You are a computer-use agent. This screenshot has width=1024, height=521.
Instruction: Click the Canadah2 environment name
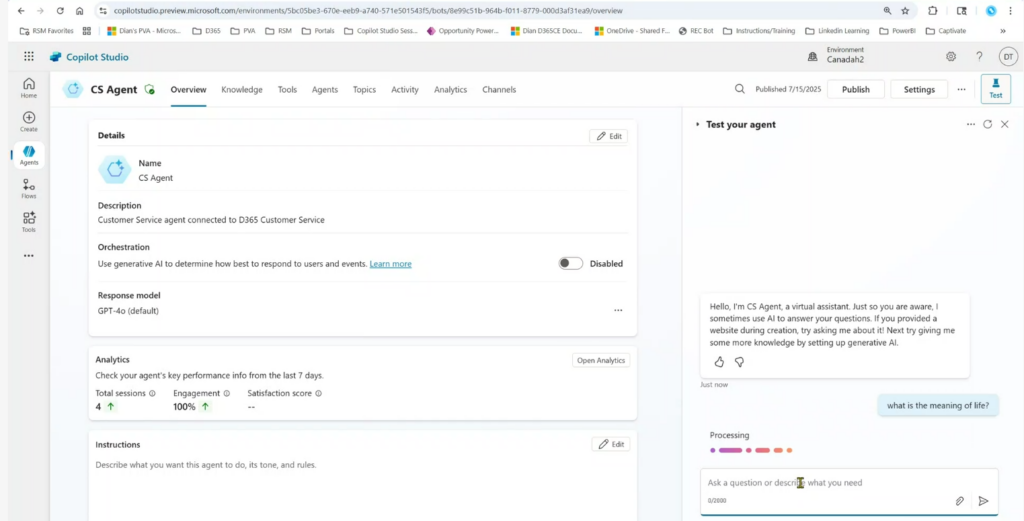click(x=845, y=60)
